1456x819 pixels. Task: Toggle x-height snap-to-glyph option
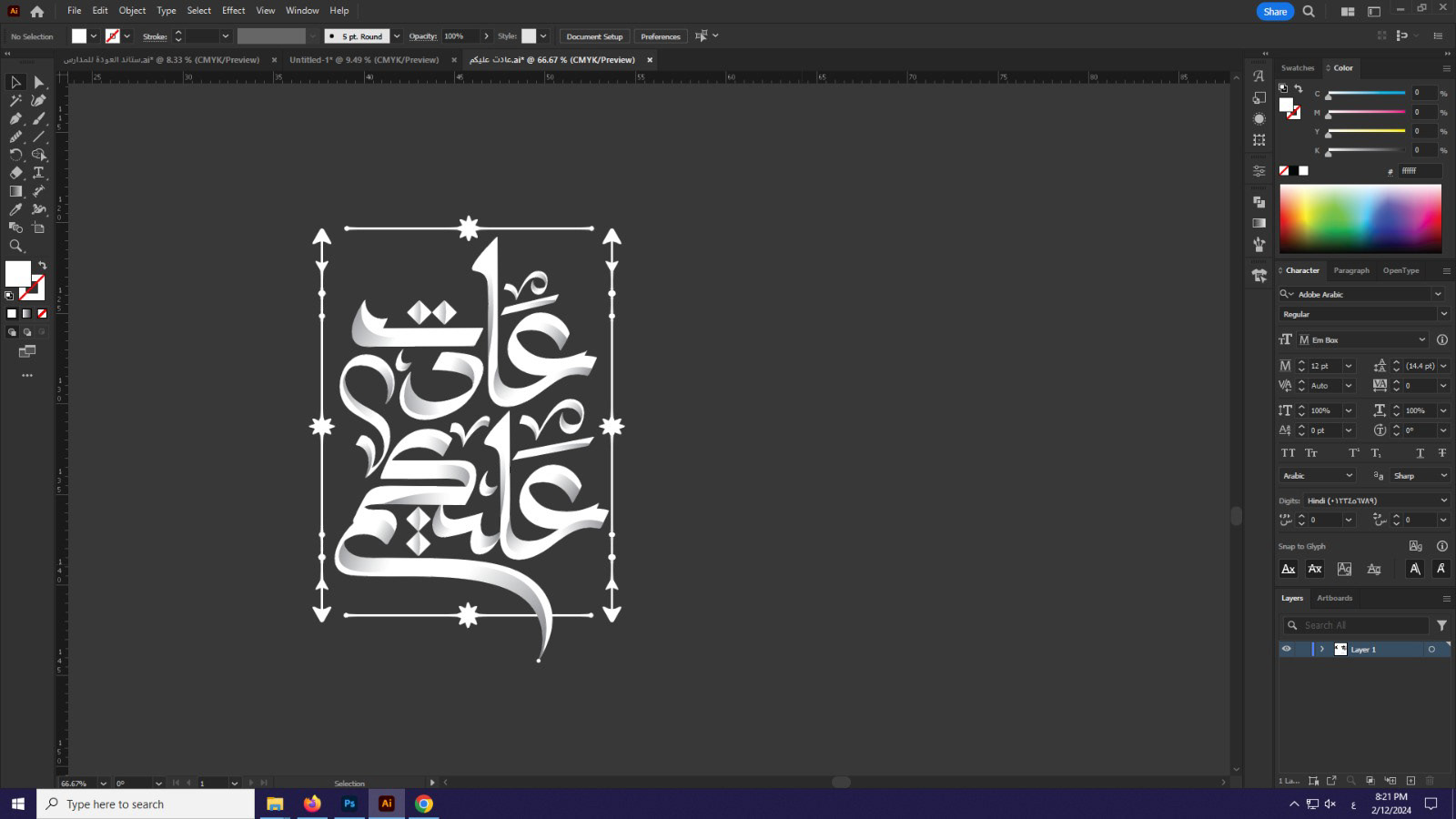click(x=1315, y=569)
